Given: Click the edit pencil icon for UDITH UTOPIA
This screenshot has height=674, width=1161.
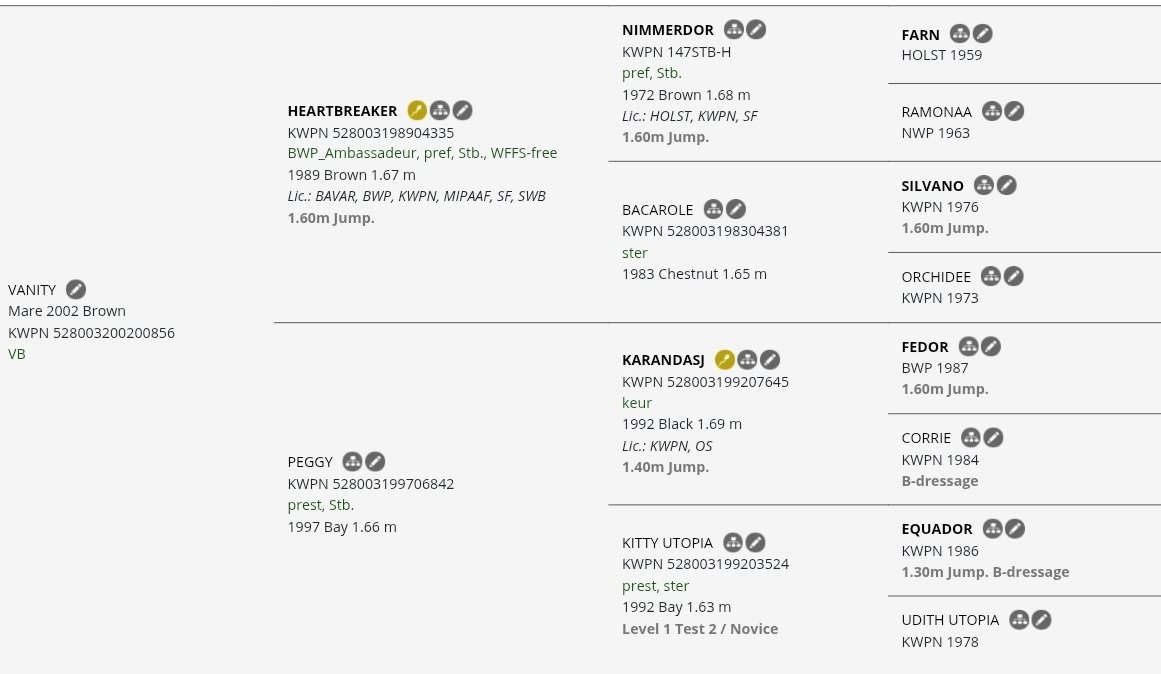Looking at the screenshot, I should (1041, 620).
